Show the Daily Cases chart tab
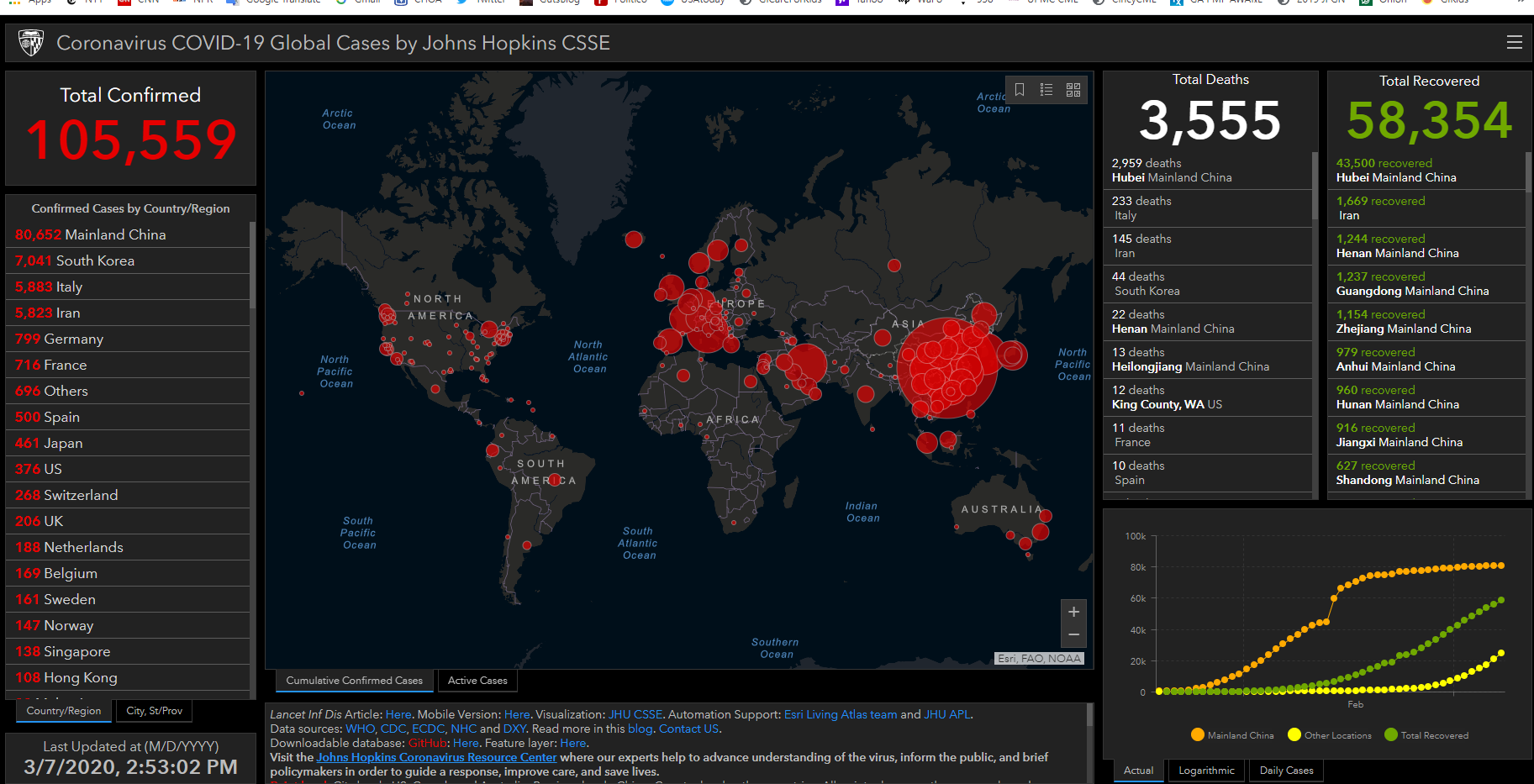1534x784 pixels. tap(1286, 771)
